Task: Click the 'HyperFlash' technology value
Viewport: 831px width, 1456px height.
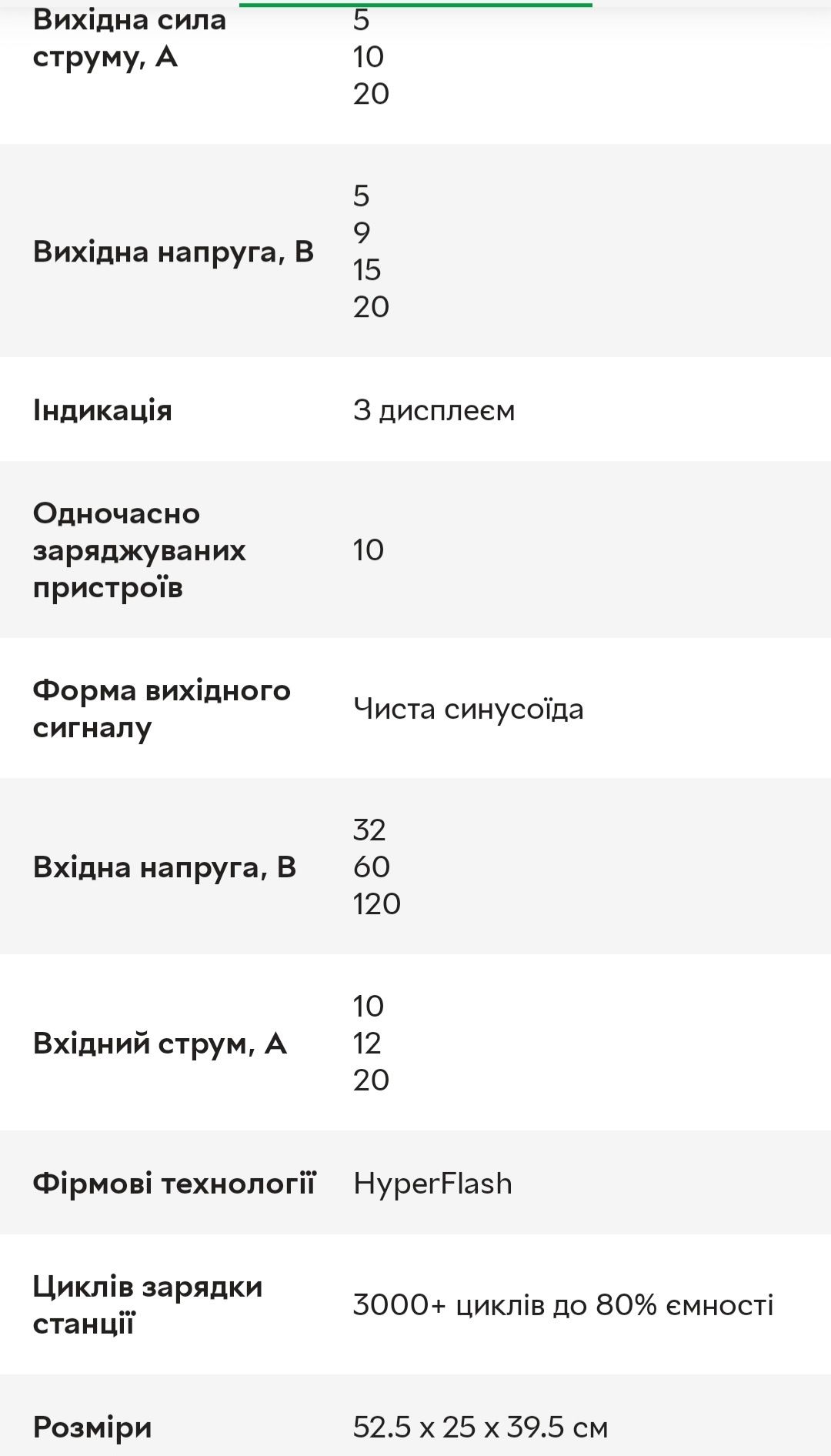Action: [432, 1184]
